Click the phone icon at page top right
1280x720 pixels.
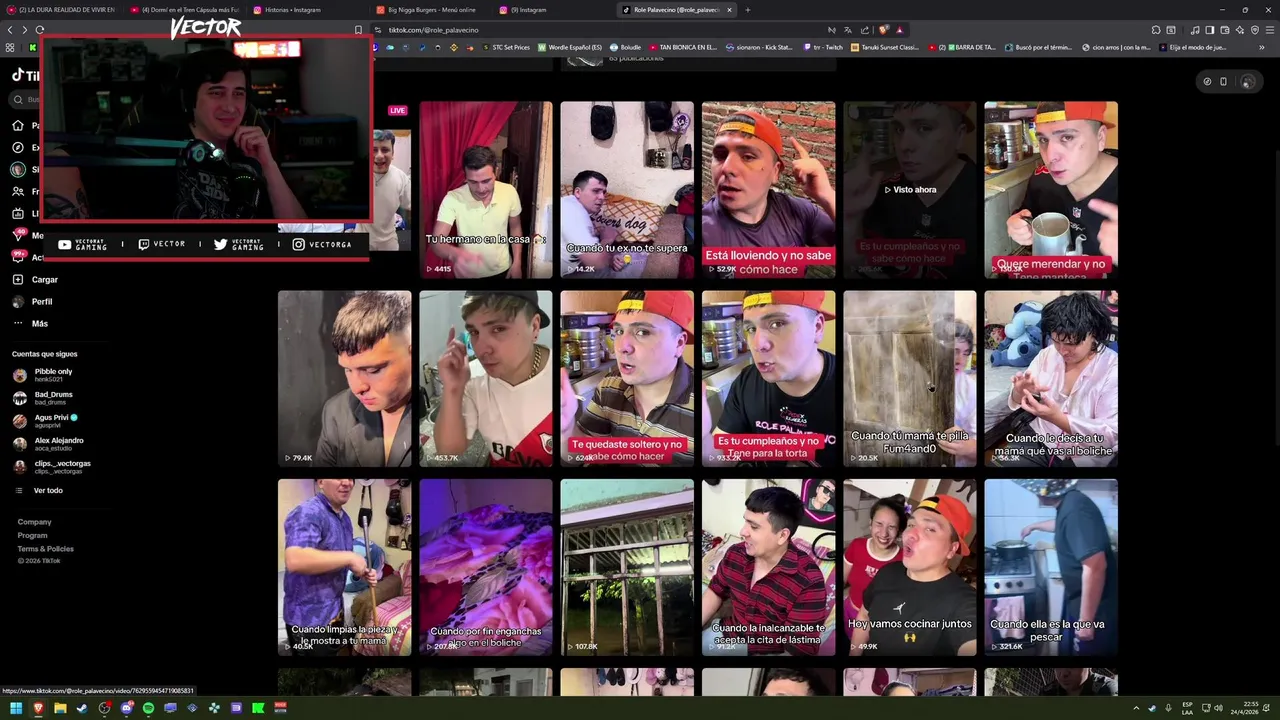click(1223, 82)
